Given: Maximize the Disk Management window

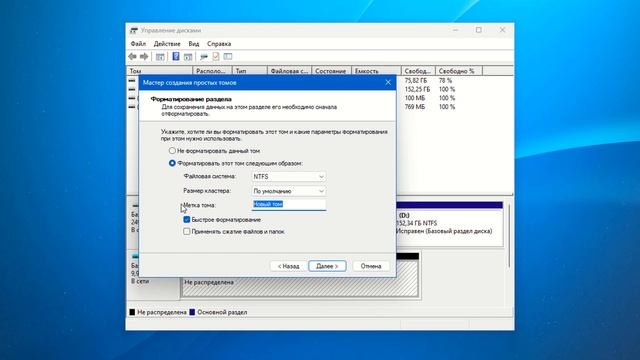Looking at the screenshot, I should click(x=478, y=30).
